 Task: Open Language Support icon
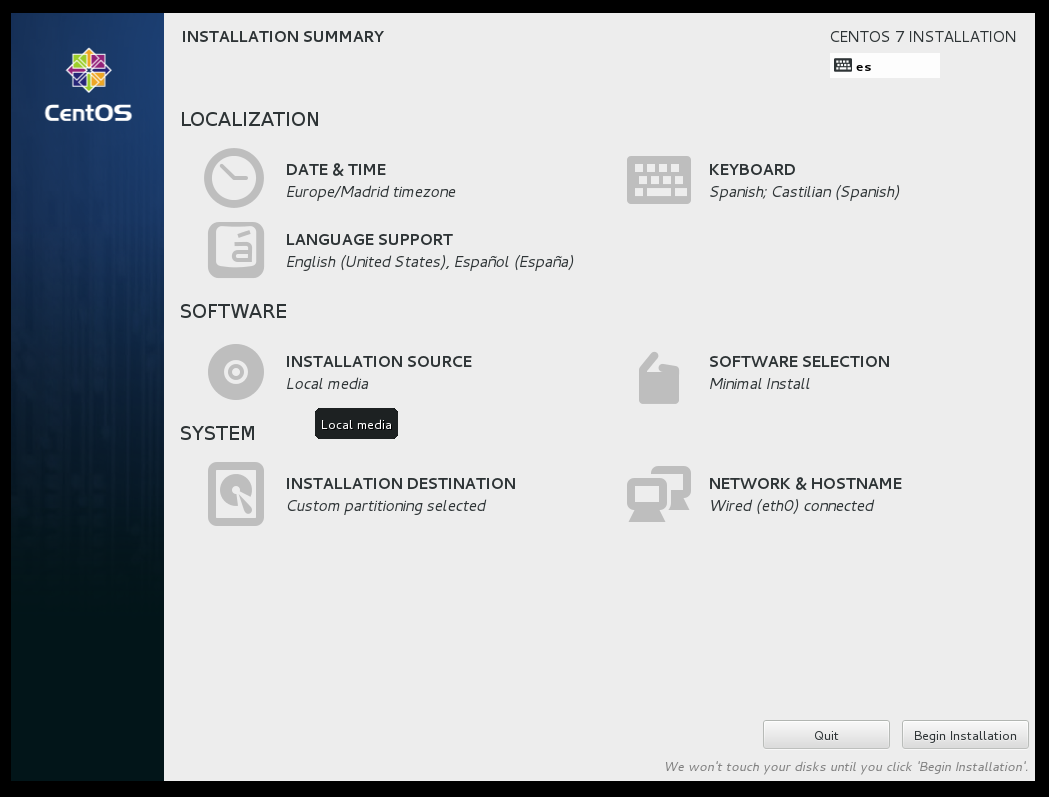(235, 250)
